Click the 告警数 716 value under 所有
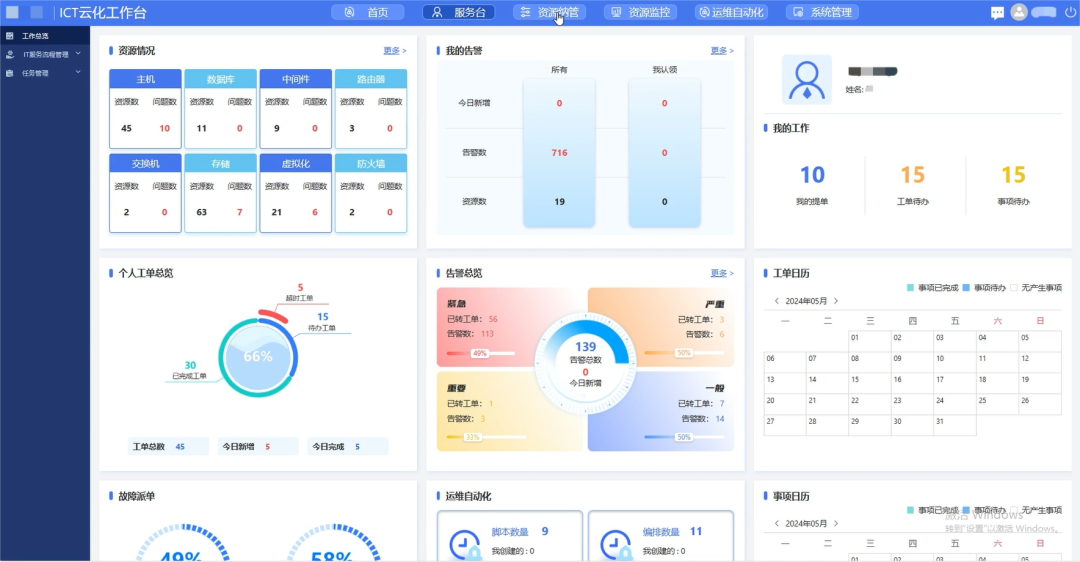1080x562 pixels. pos(559,153)
